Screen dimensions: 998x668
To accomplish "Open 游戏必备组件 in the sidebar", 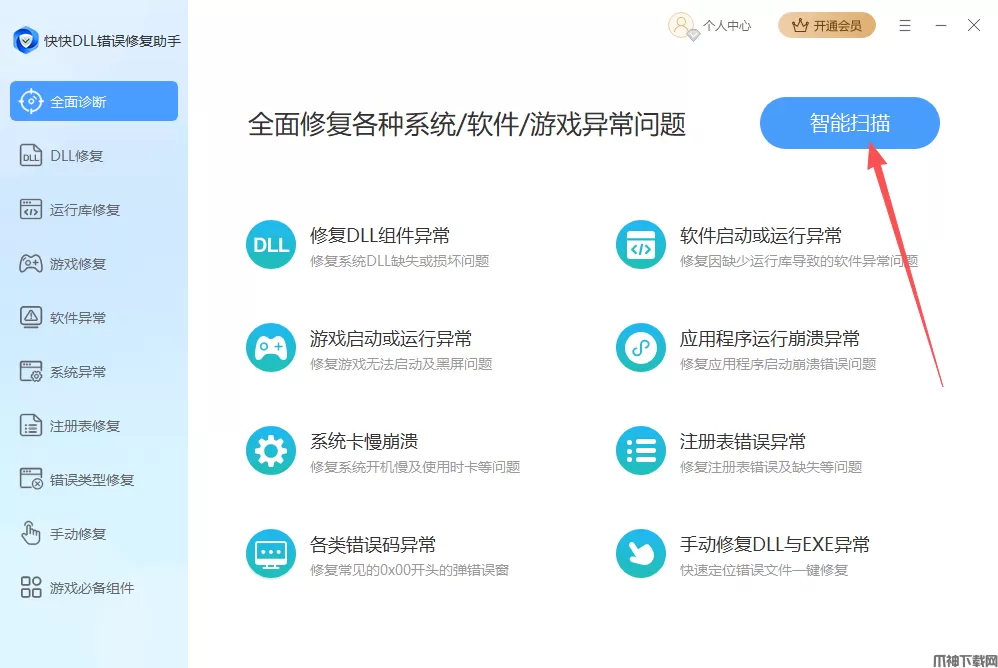I will [91, 588].
